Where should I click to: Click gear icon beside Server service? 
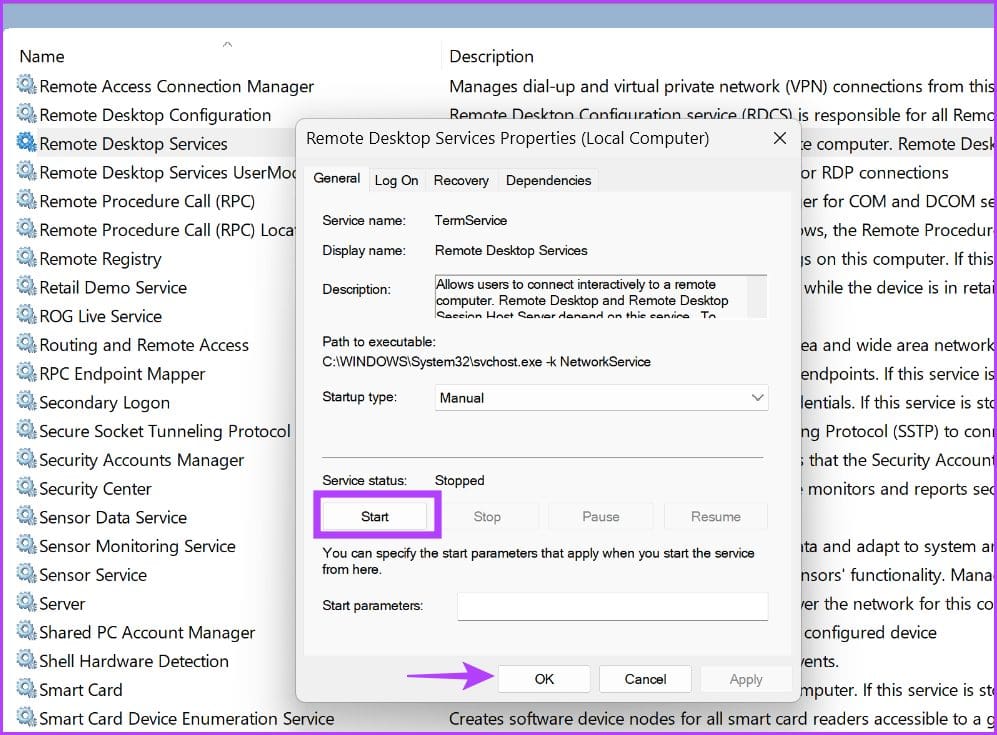coord(27,601)
